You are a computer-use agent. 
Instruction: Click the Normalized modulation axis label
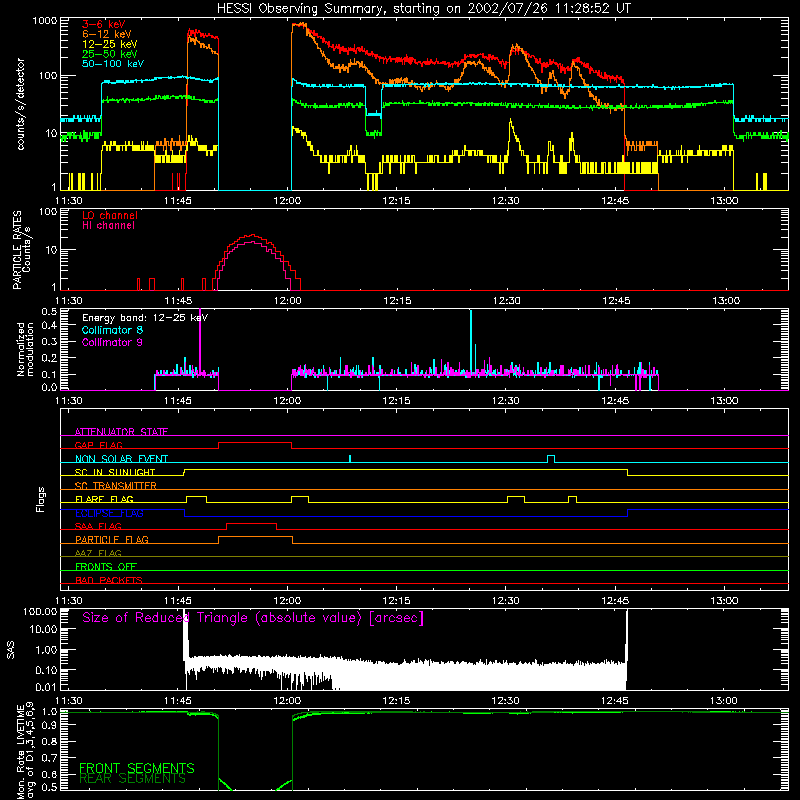coord(24,349)
